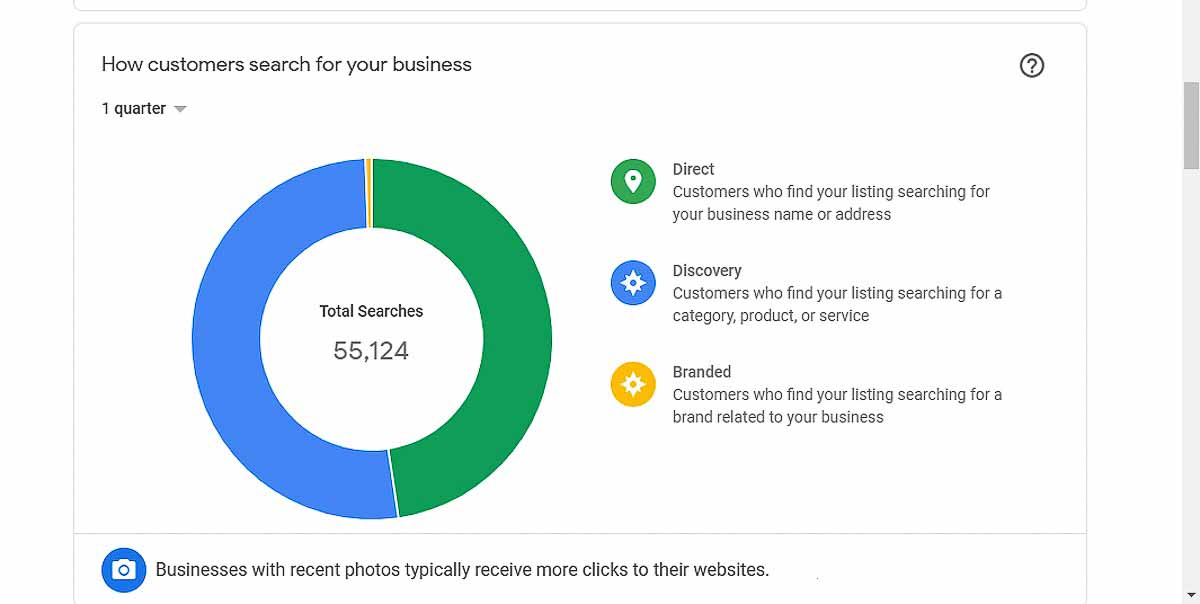Click the How customers search heading
1200x604 pixels.
287,64
